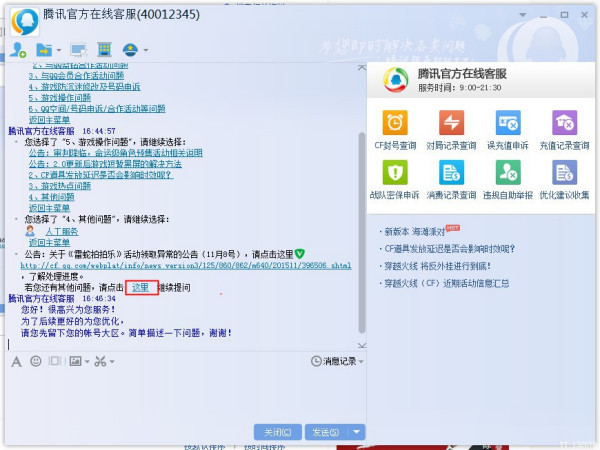Click the send picture icon

[x=75, y=361]
